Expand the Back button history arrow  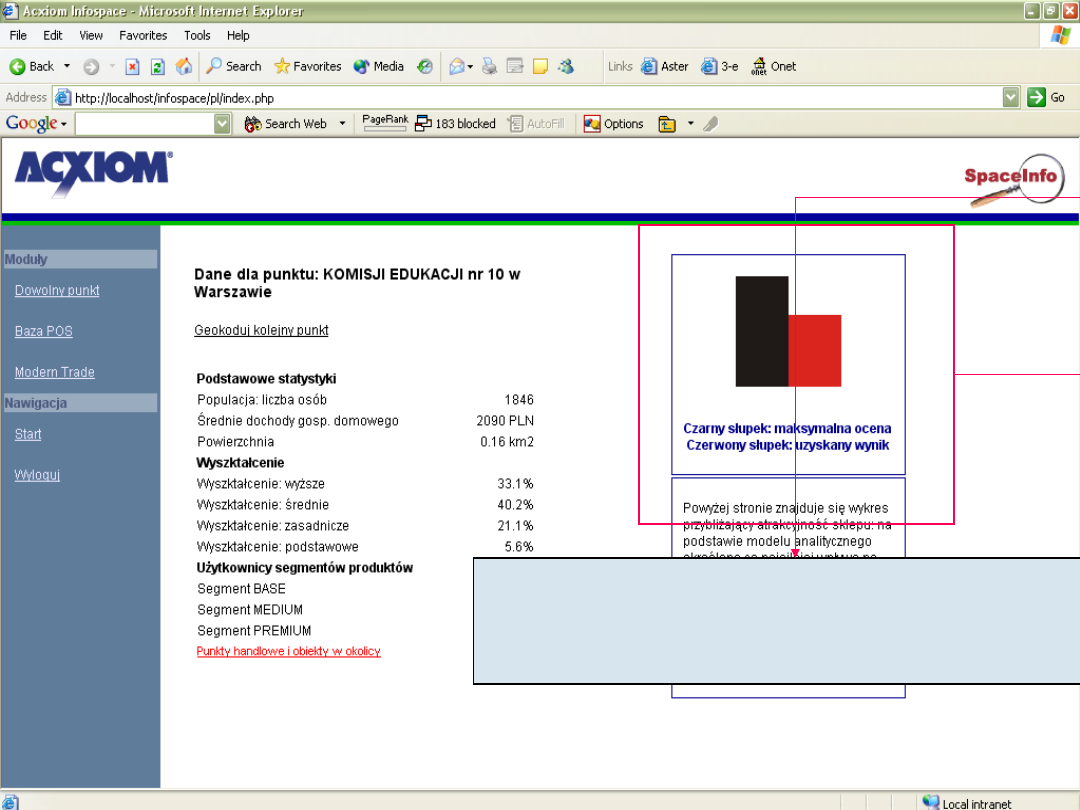tap(67, 67)
